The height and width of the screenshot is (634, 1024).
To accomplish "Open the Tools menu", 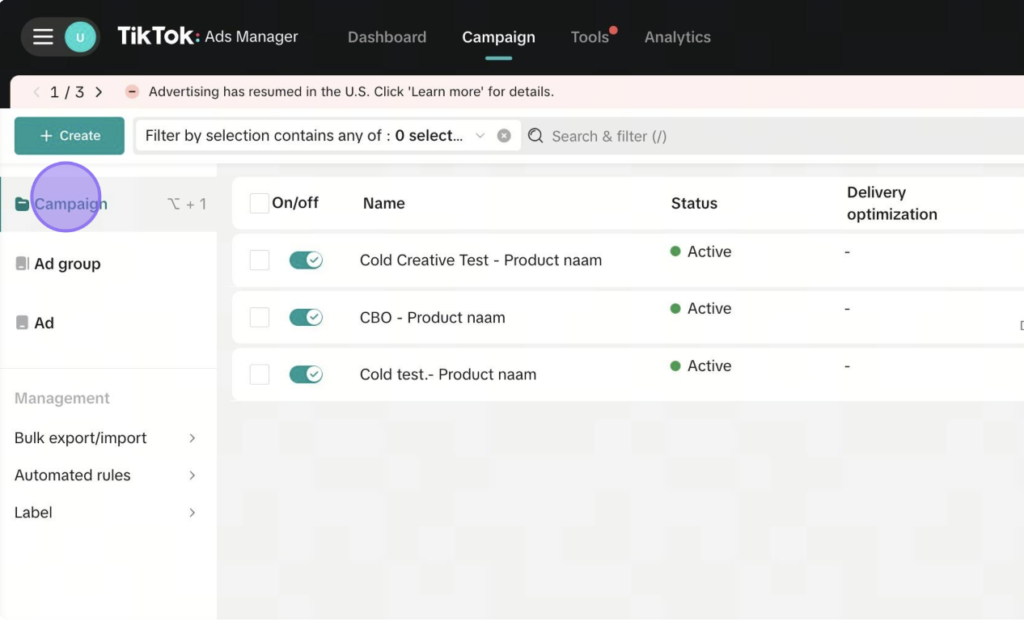I will point(590,37).
